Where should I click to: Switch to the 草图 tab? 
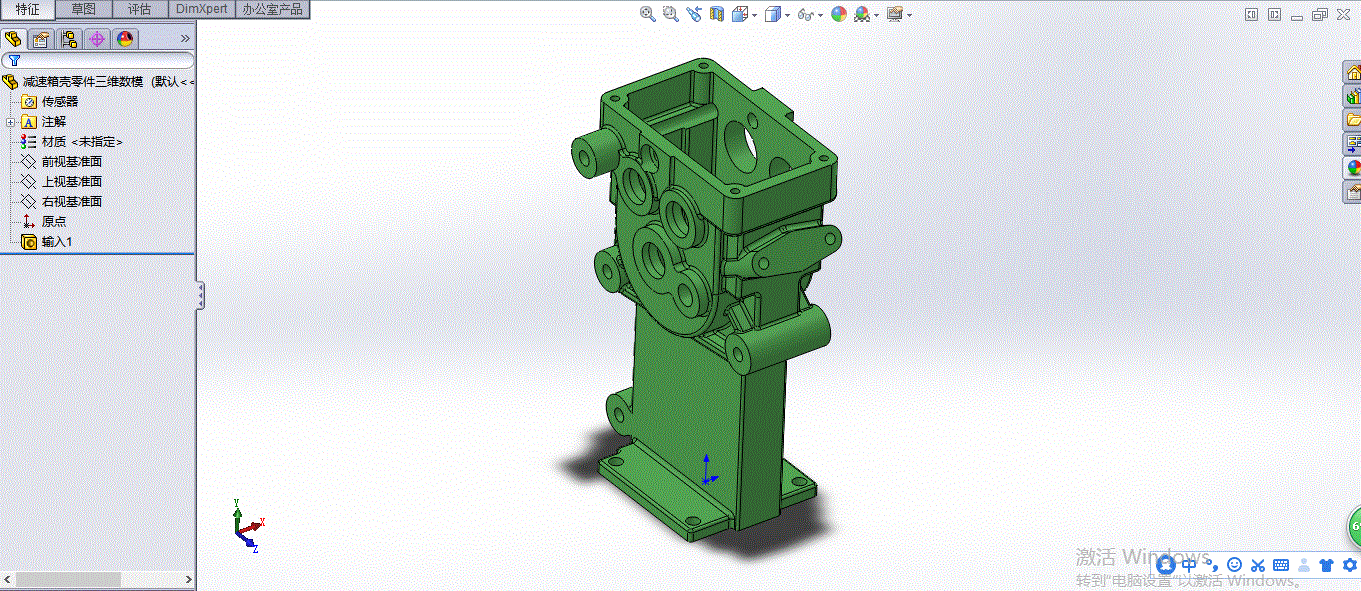(x=84, y=9)
